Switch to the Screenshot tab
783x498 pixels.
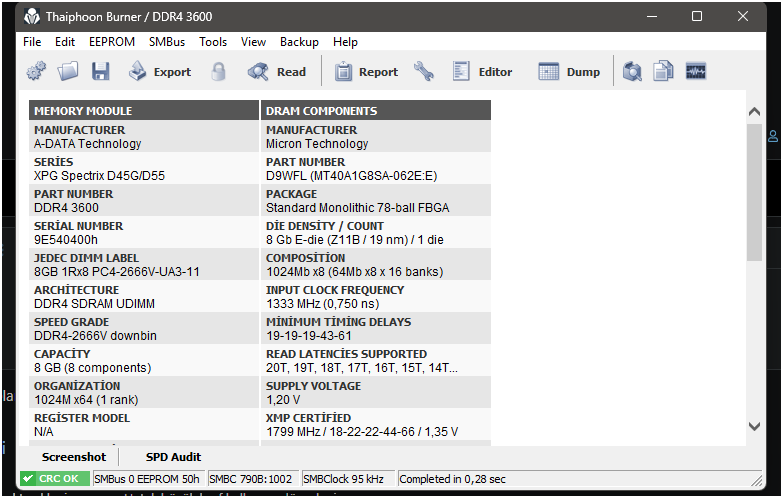[x=74, y=457]
